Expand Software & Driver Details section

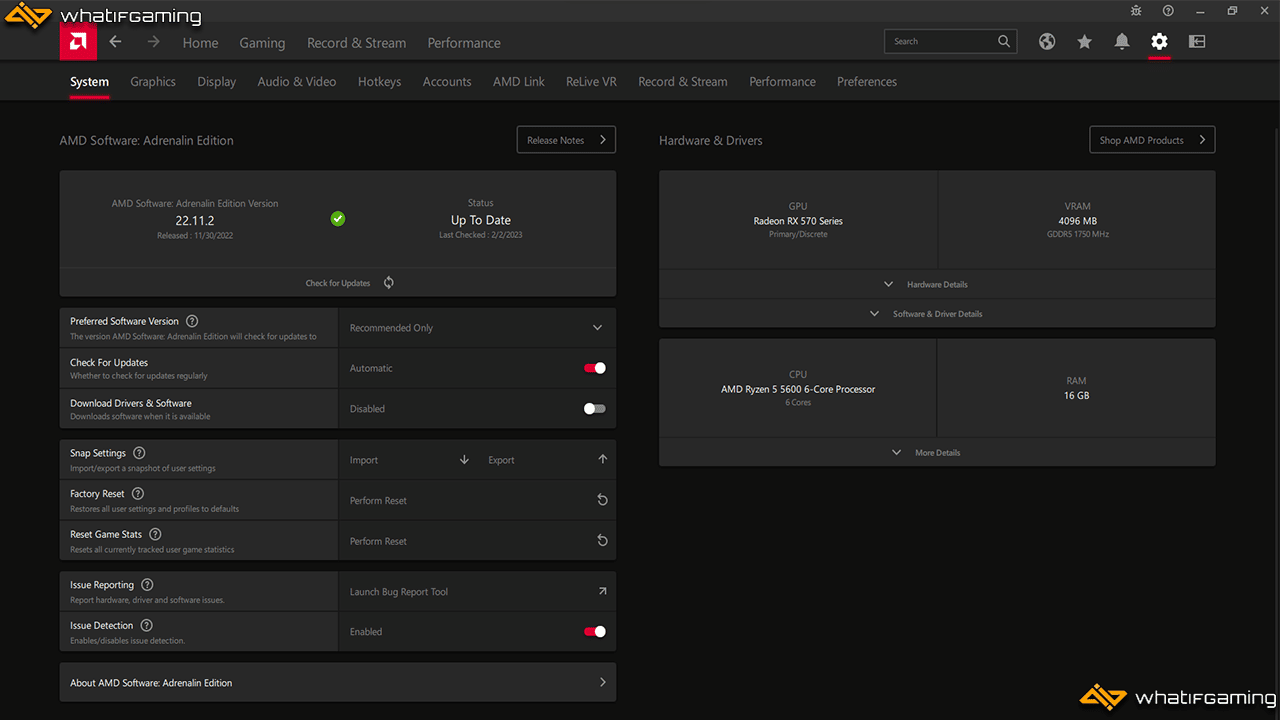pos(937,313)
